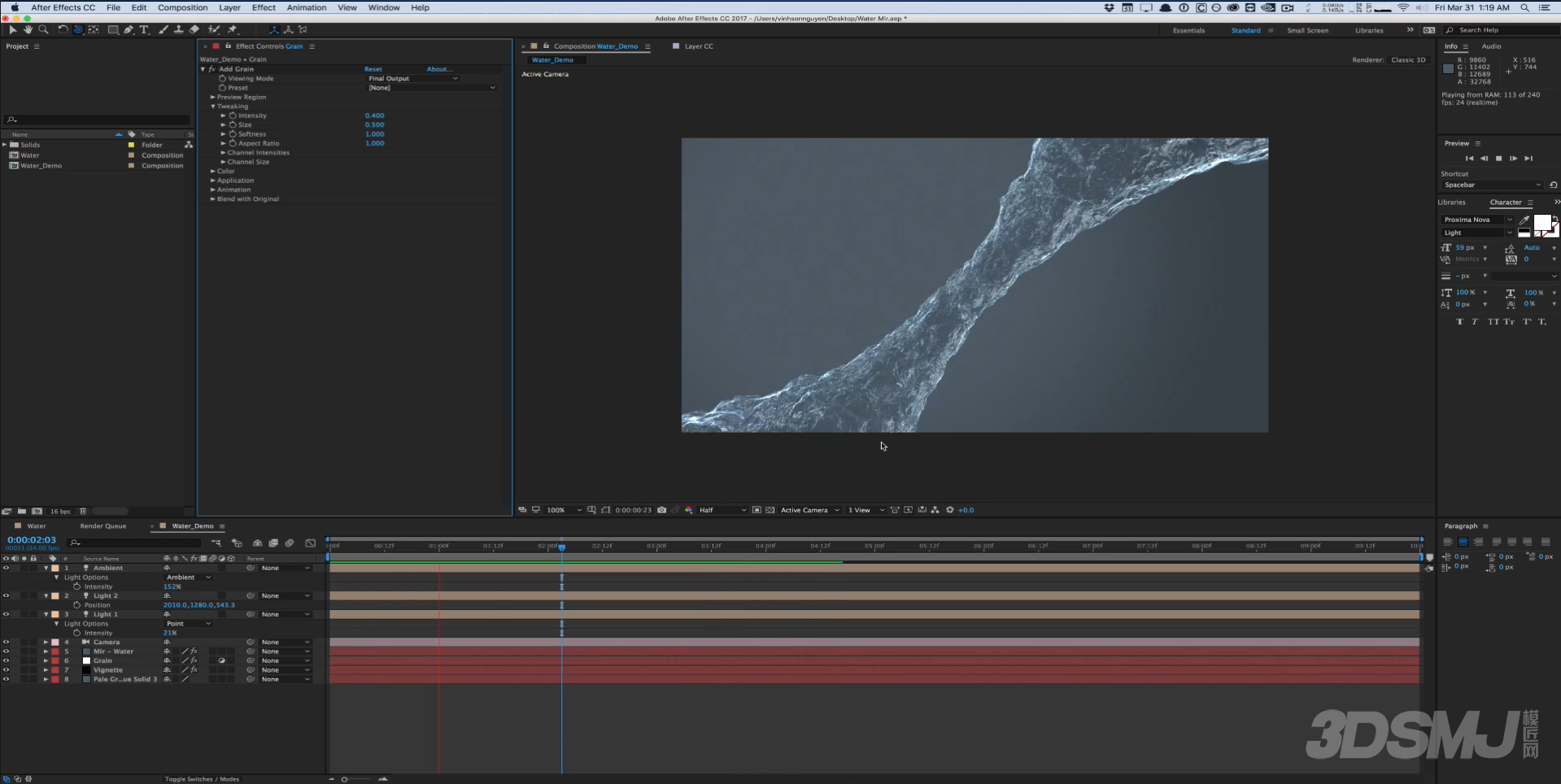Click the timeline layer search field
Screen dimensions: 1561x784
tap(135, 542)
